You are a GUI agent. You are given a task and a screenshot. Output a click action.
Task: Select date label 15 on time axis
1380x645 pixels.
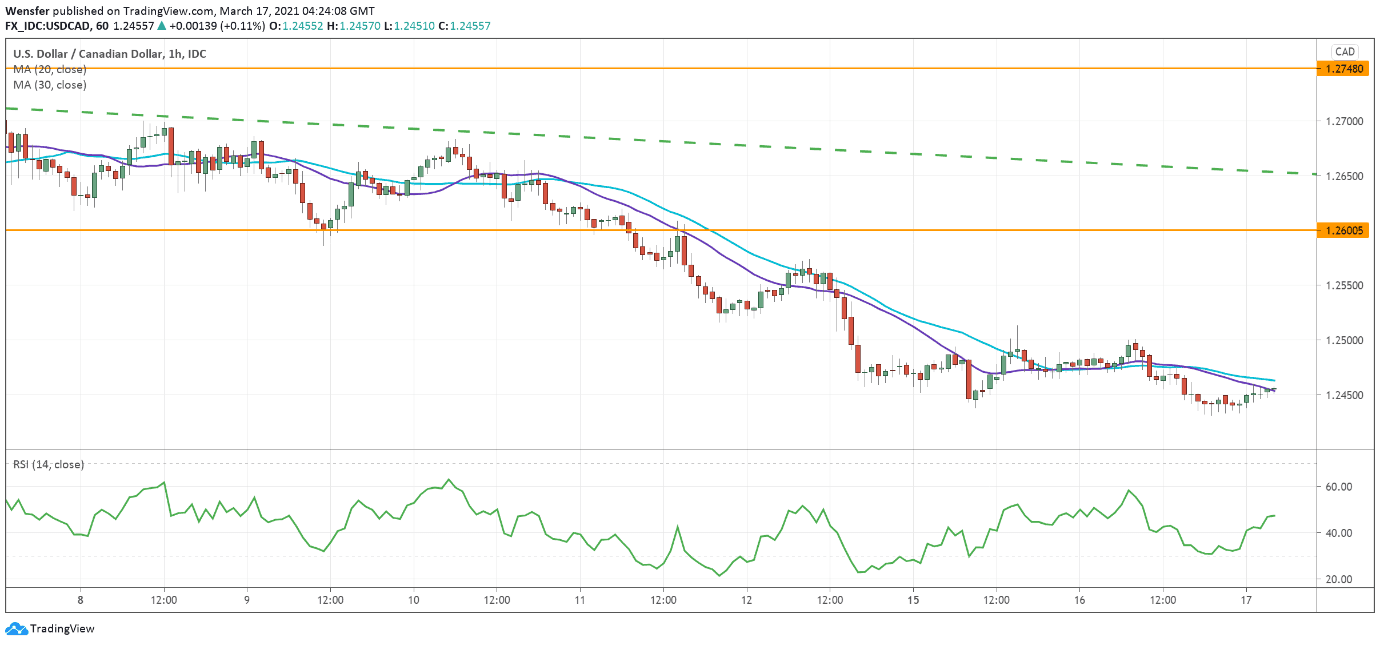point(913,600)
